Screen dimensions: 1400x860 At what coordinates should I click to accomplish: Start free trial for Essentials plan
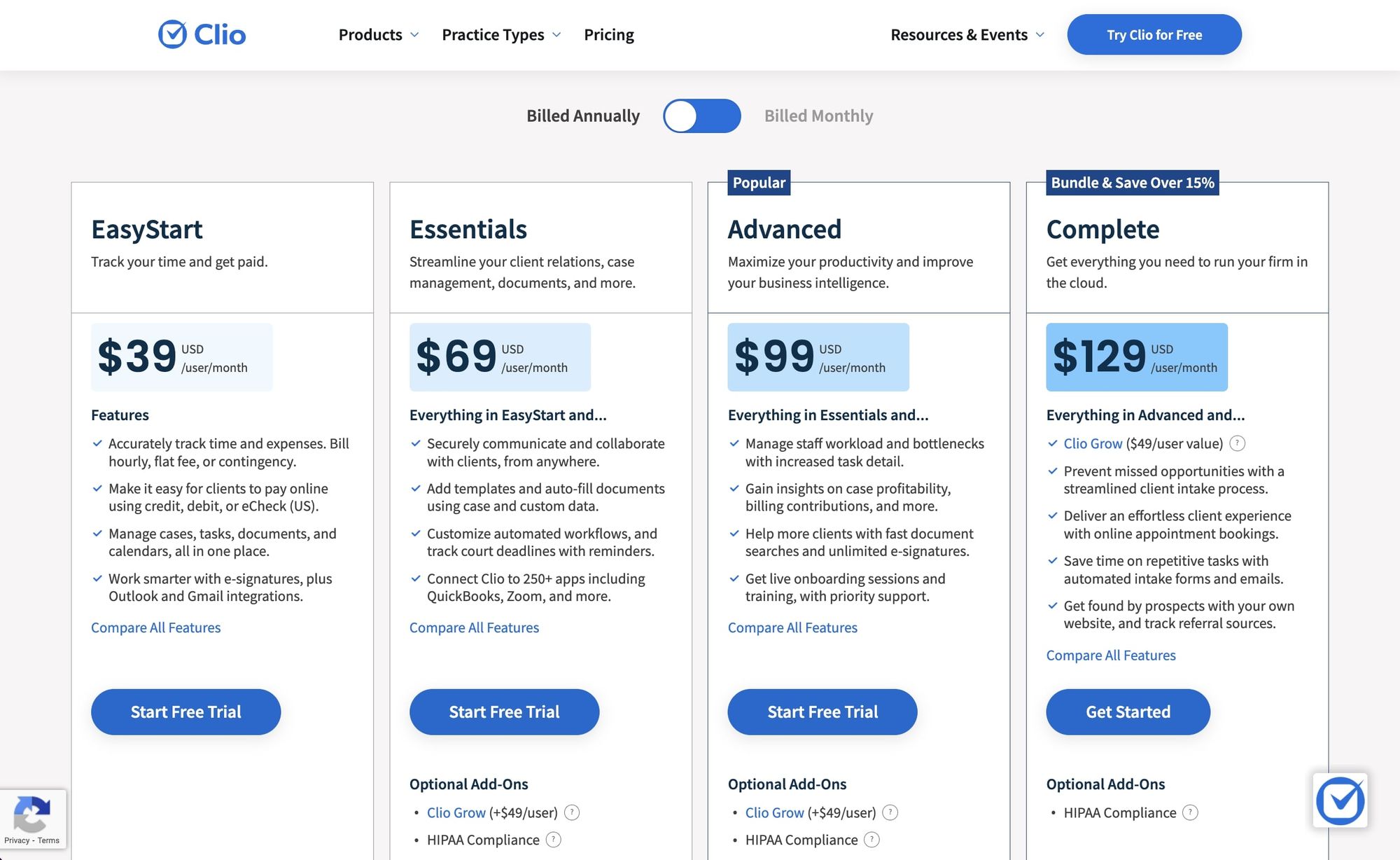(x=504, y=712)
